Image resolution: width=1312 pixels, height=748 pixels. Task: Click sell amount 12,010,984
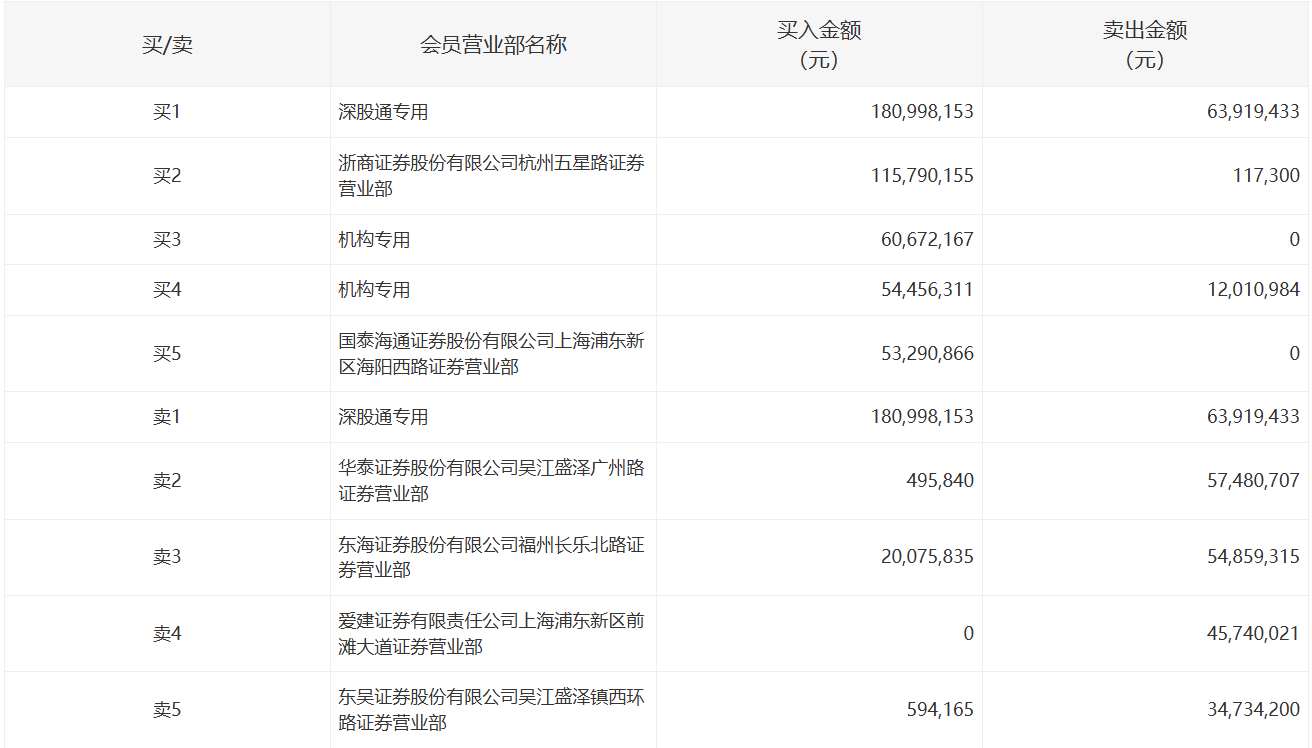tap(1253, 290)
